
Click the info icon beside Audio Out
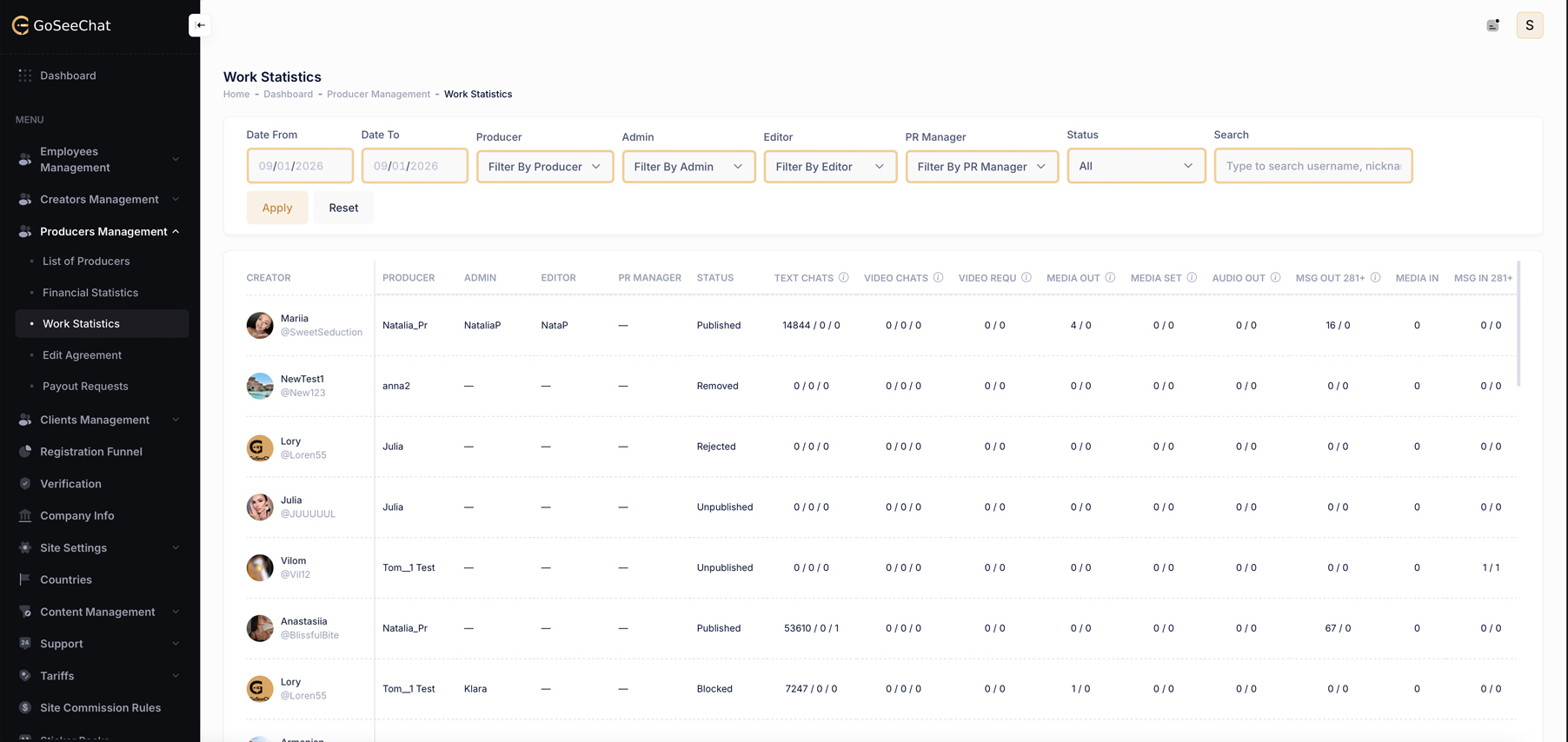coord(1275,277)
